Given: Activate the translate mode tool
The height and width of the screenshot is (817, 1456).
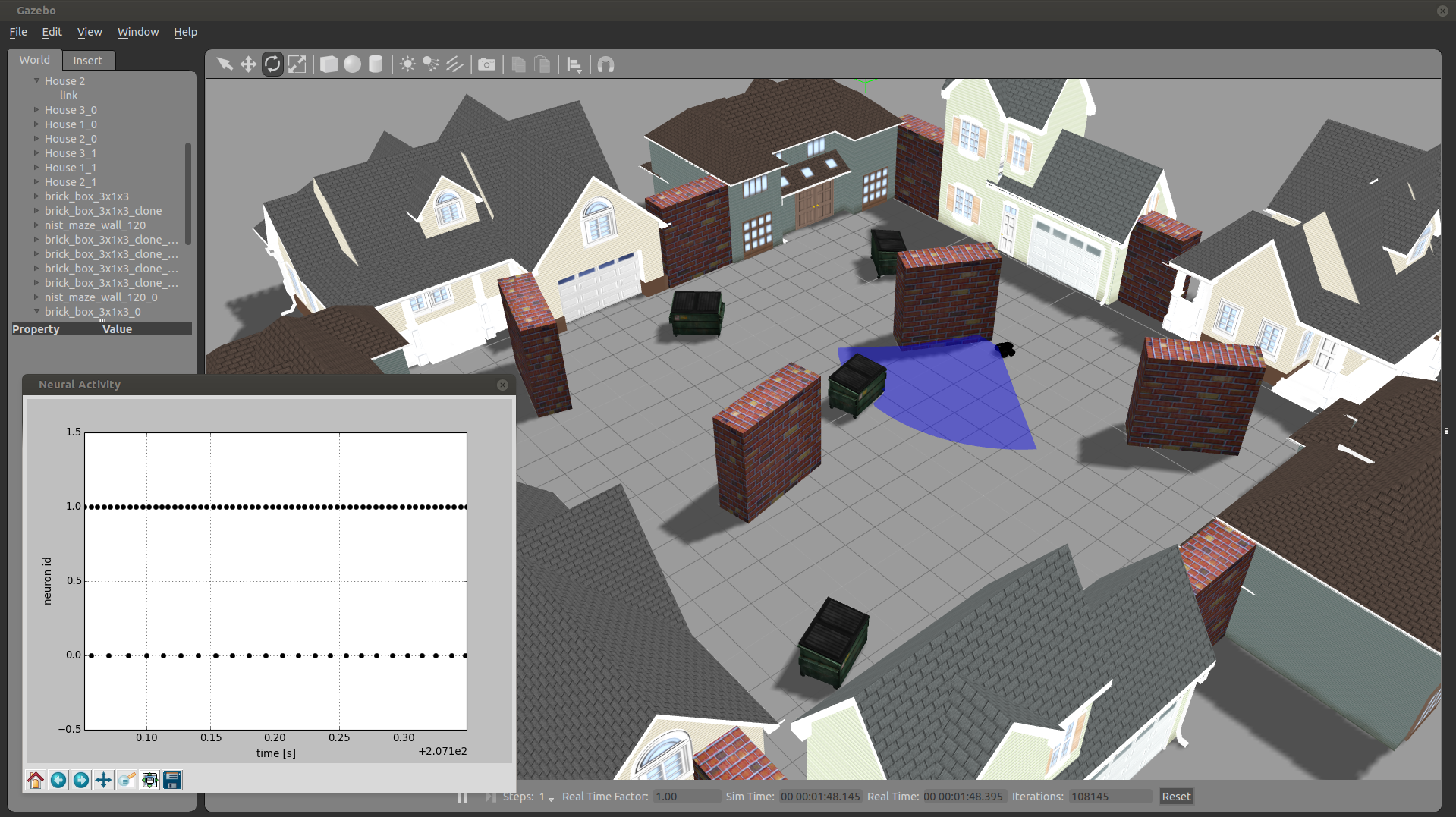Looking at the screenshot, I should [248, 64].
